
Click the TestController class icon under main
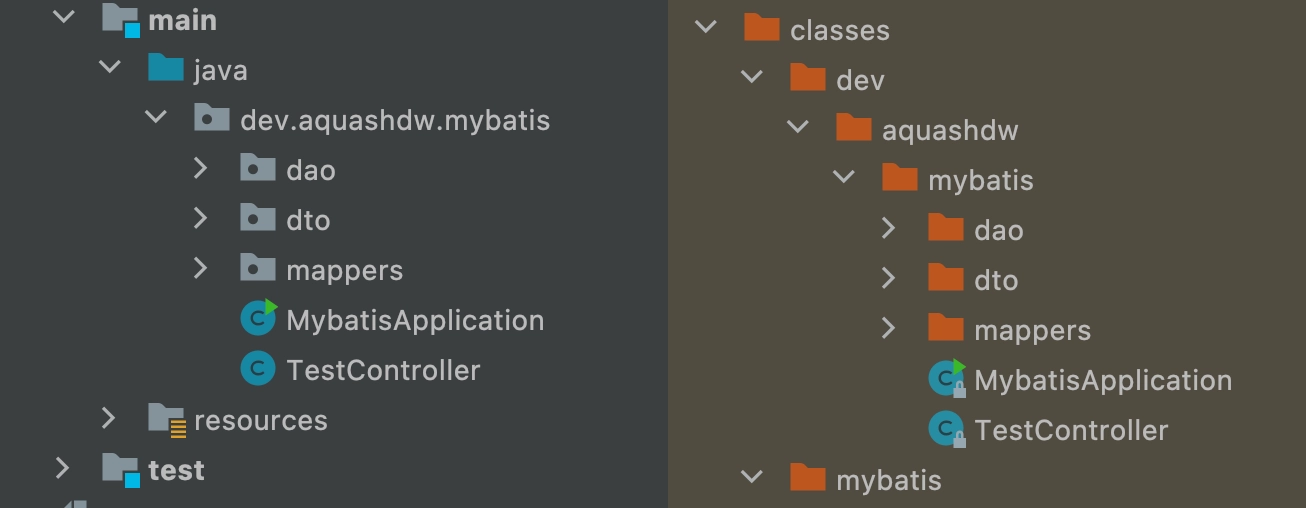258,370
